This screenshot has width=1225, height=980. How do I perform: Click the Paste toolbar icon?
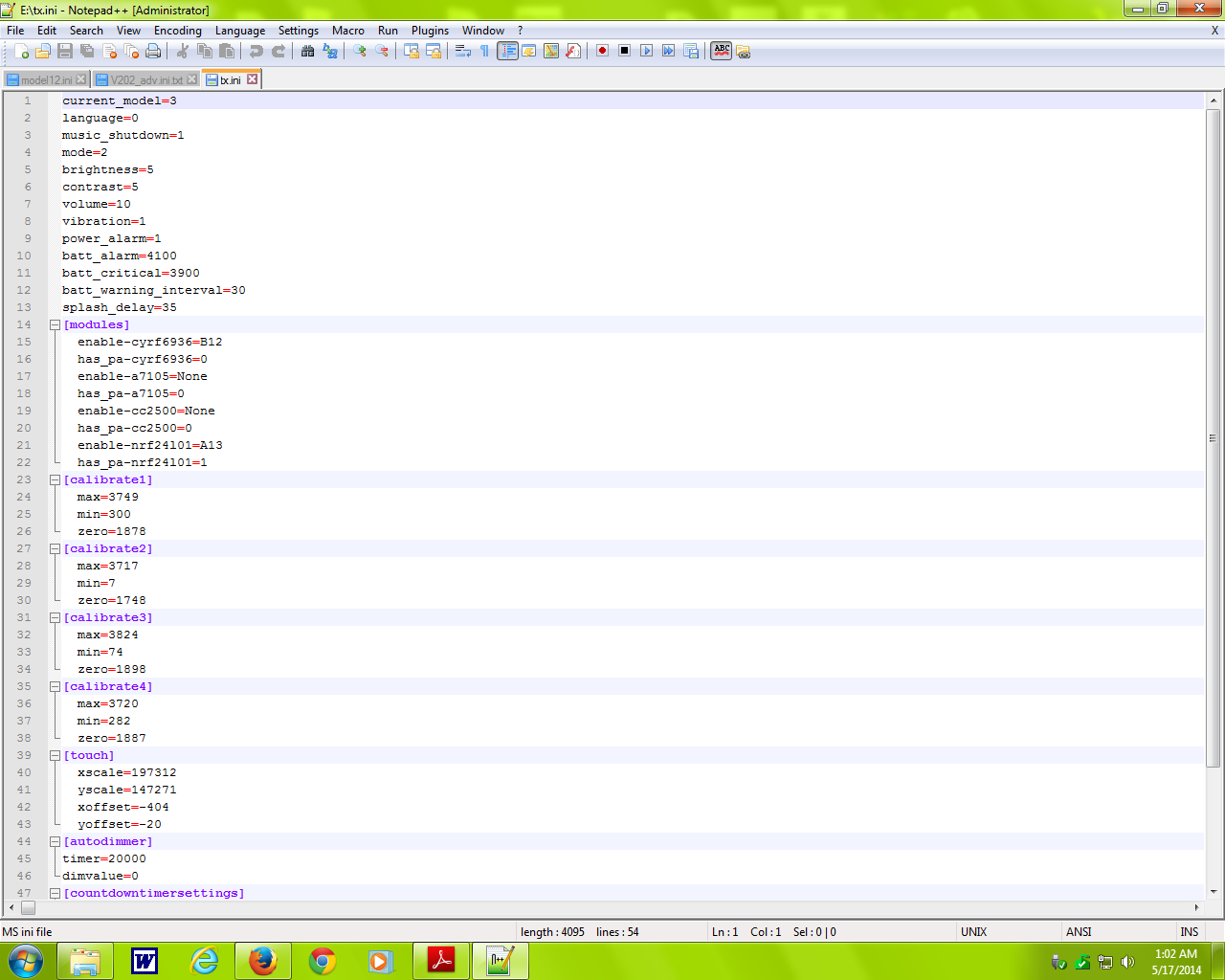point(227,51)
